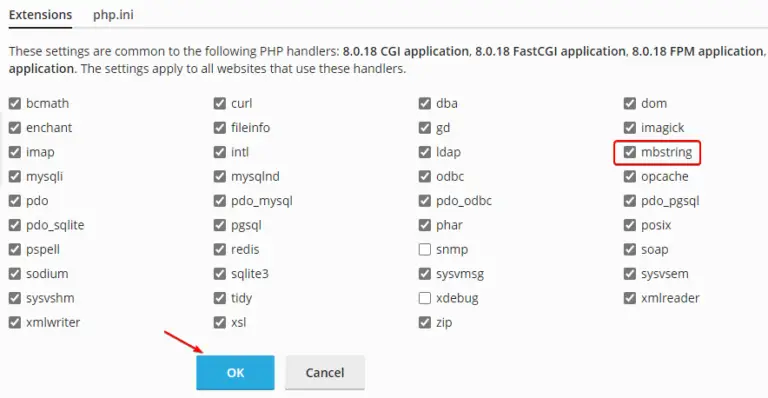Viewport: 768px width, 398px height.
Task: Uncheck the sodium extension checkbox
Action: (x=15, y=274)
